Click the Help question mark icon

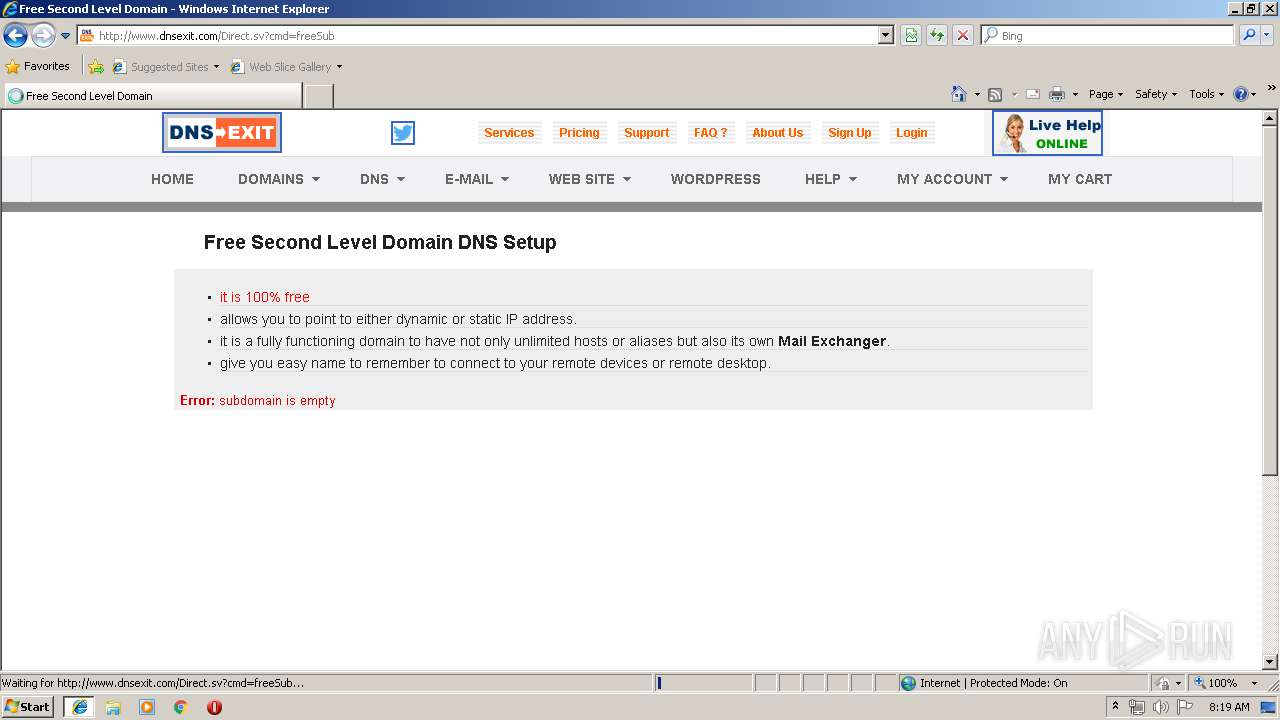coord(1241,94)
